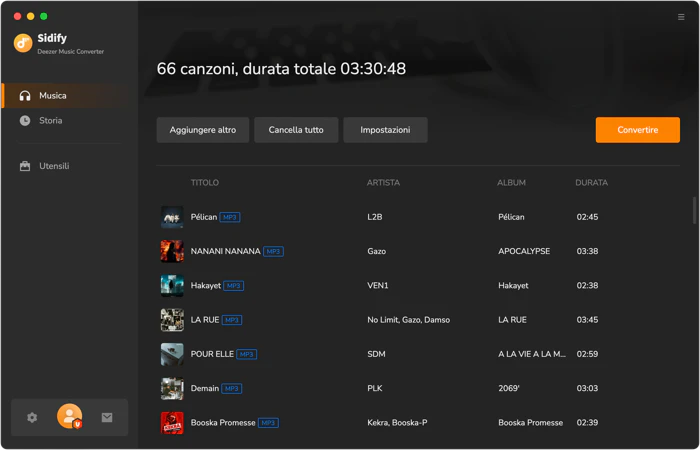The height and width of the screenshot is (450, 700).
Task: Click artist Gazo in NANANI NANANA row
Action: coord(376,251)
